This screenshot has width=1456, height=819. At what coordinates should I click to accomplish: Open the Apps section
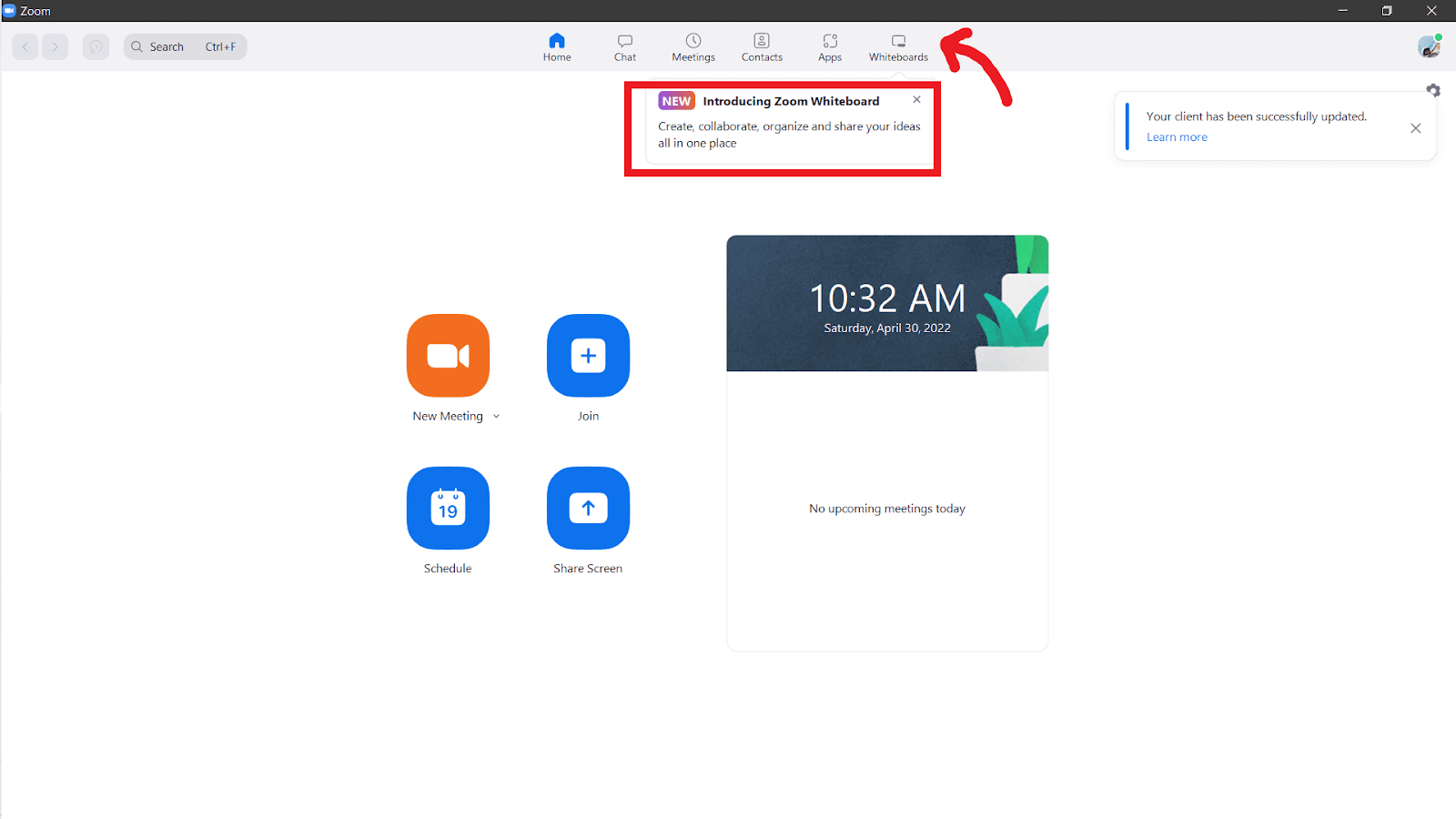coord(829,46)
